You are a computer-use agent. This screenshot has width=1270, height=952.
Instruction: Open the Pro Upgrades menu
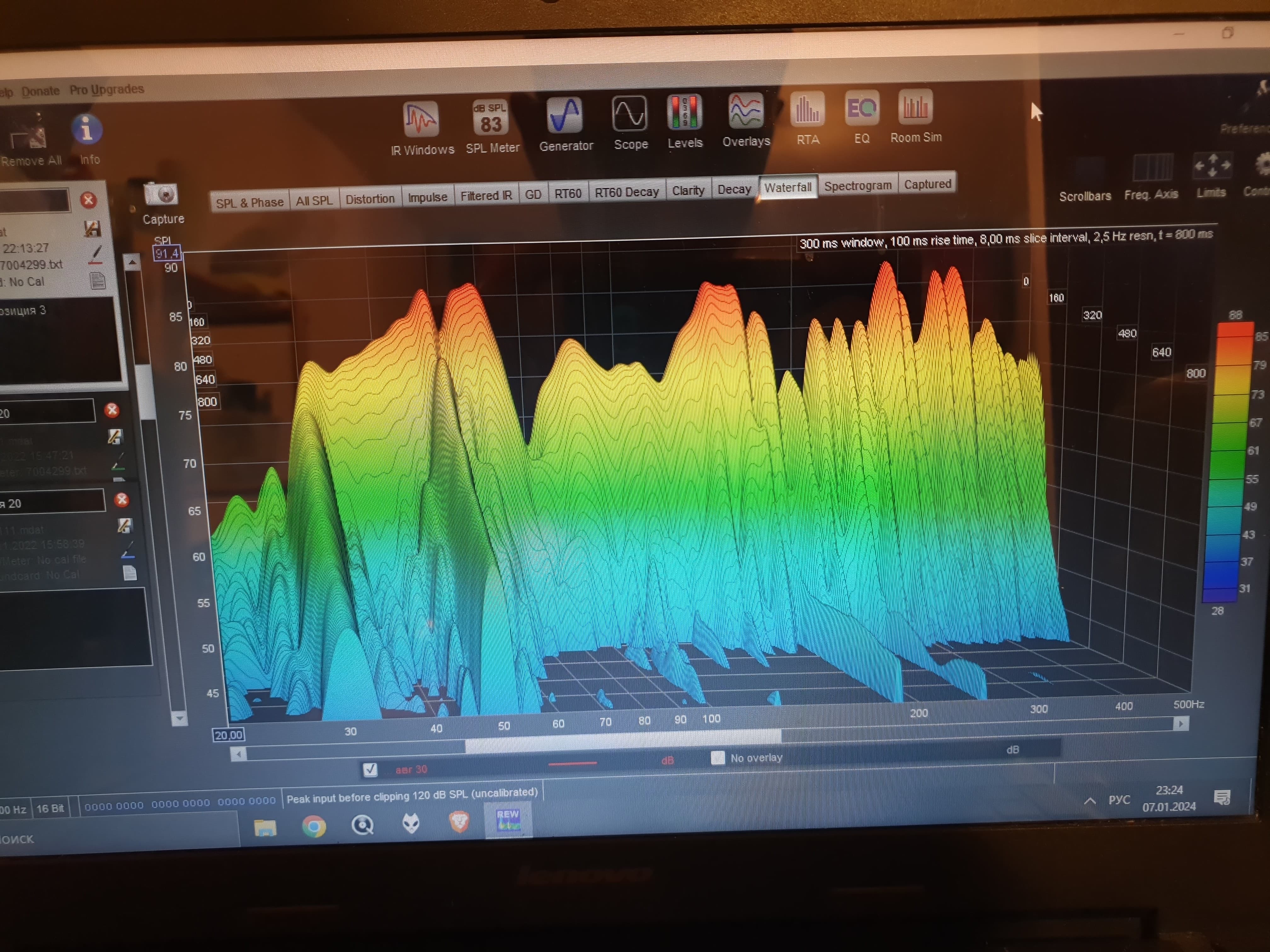pos(107,89)
